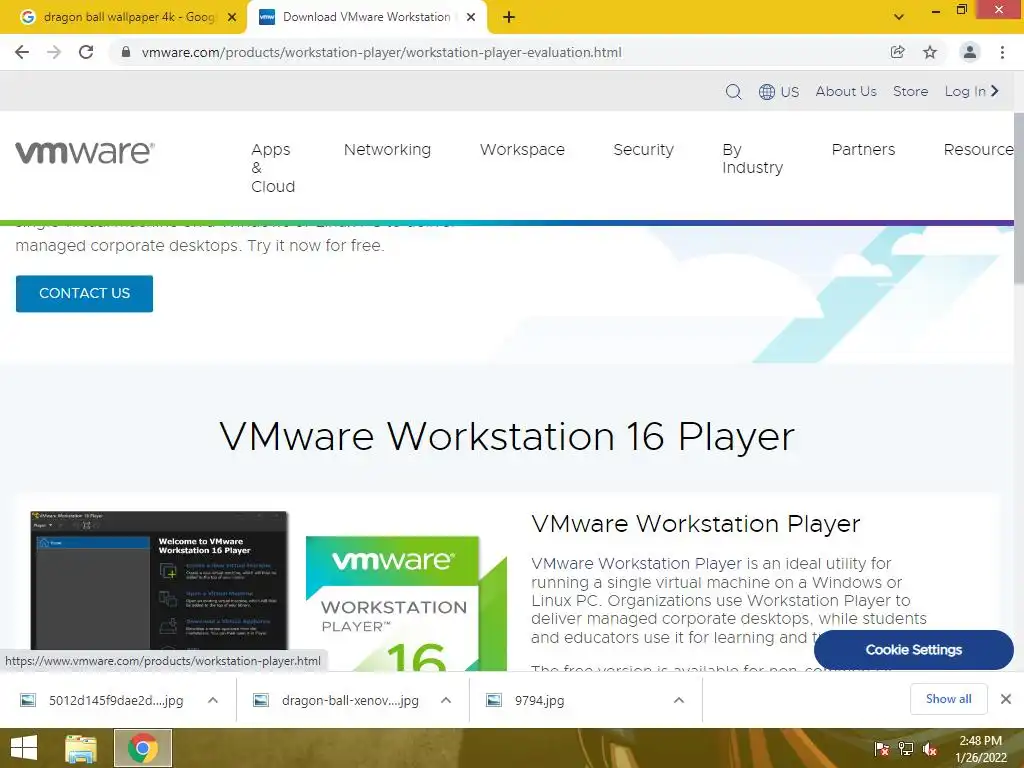Open downloaded dragon-ball-xenov jpg file
The image size is (1024, 768).
336,701
